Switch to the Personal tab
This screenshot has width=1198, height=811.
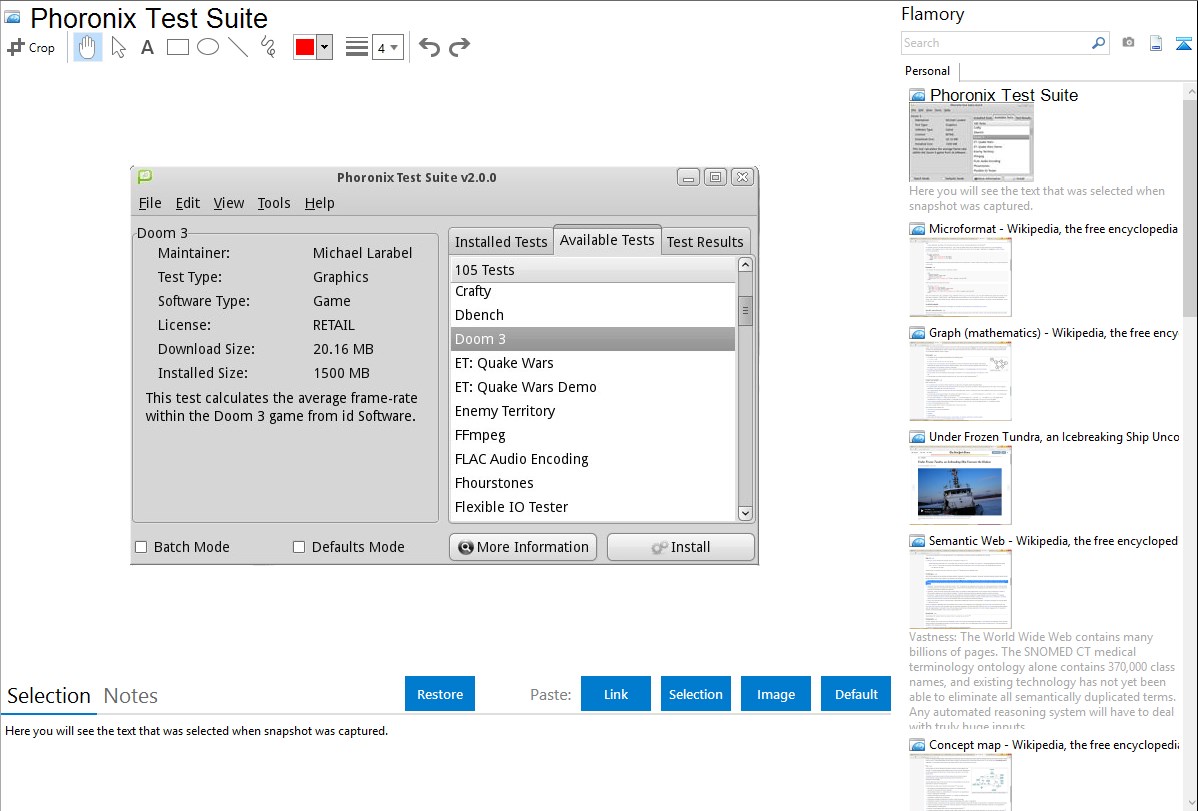click(x=927, y=71)
